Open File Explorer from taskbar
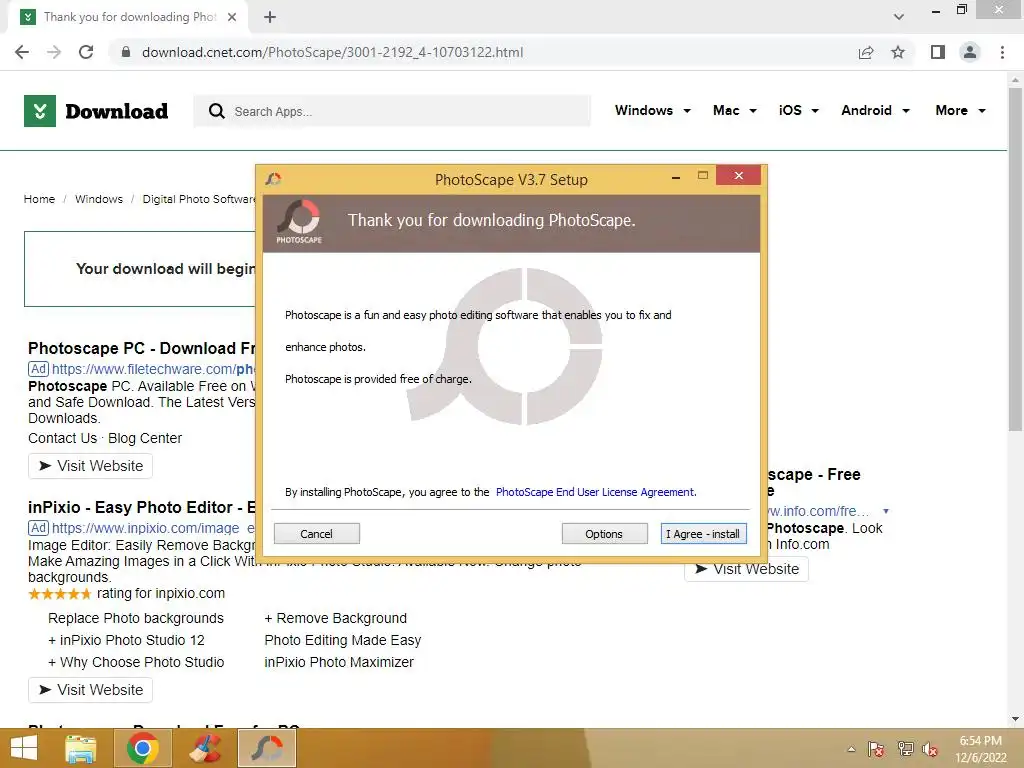 80,748
